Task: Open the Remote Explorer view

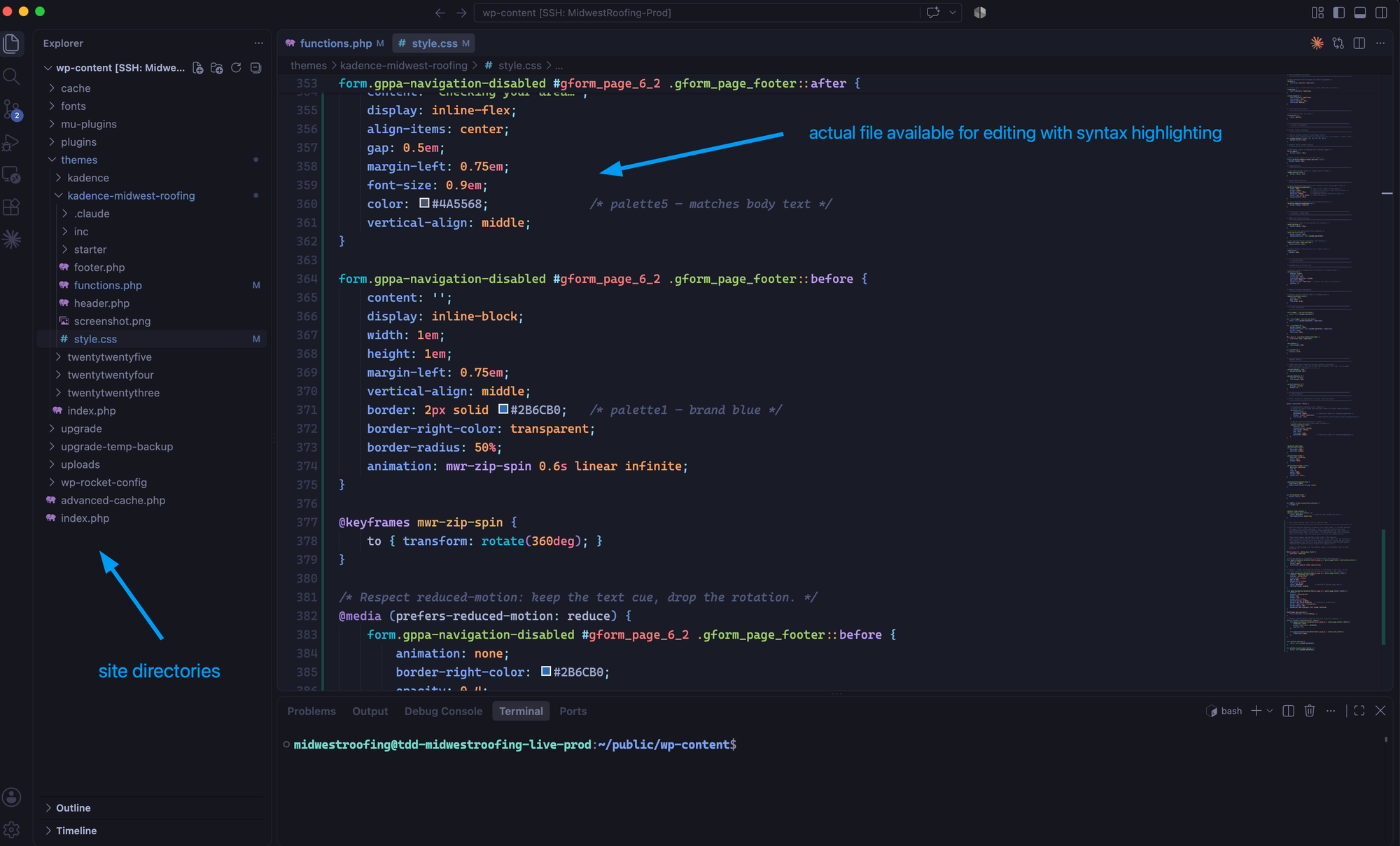Action: 11,174
